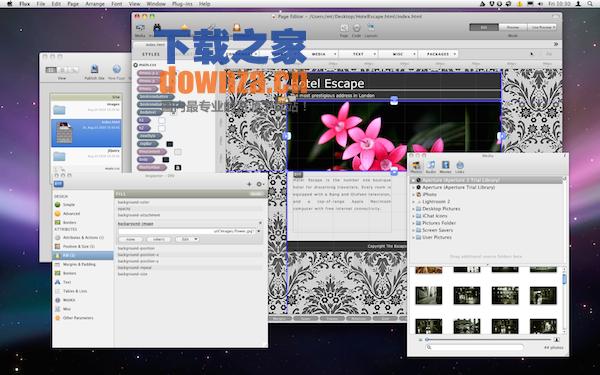Screen dimensions: 600x375
Task: Click the Media thumbnails vertical scrollbar
Action: tap(564, 300)
